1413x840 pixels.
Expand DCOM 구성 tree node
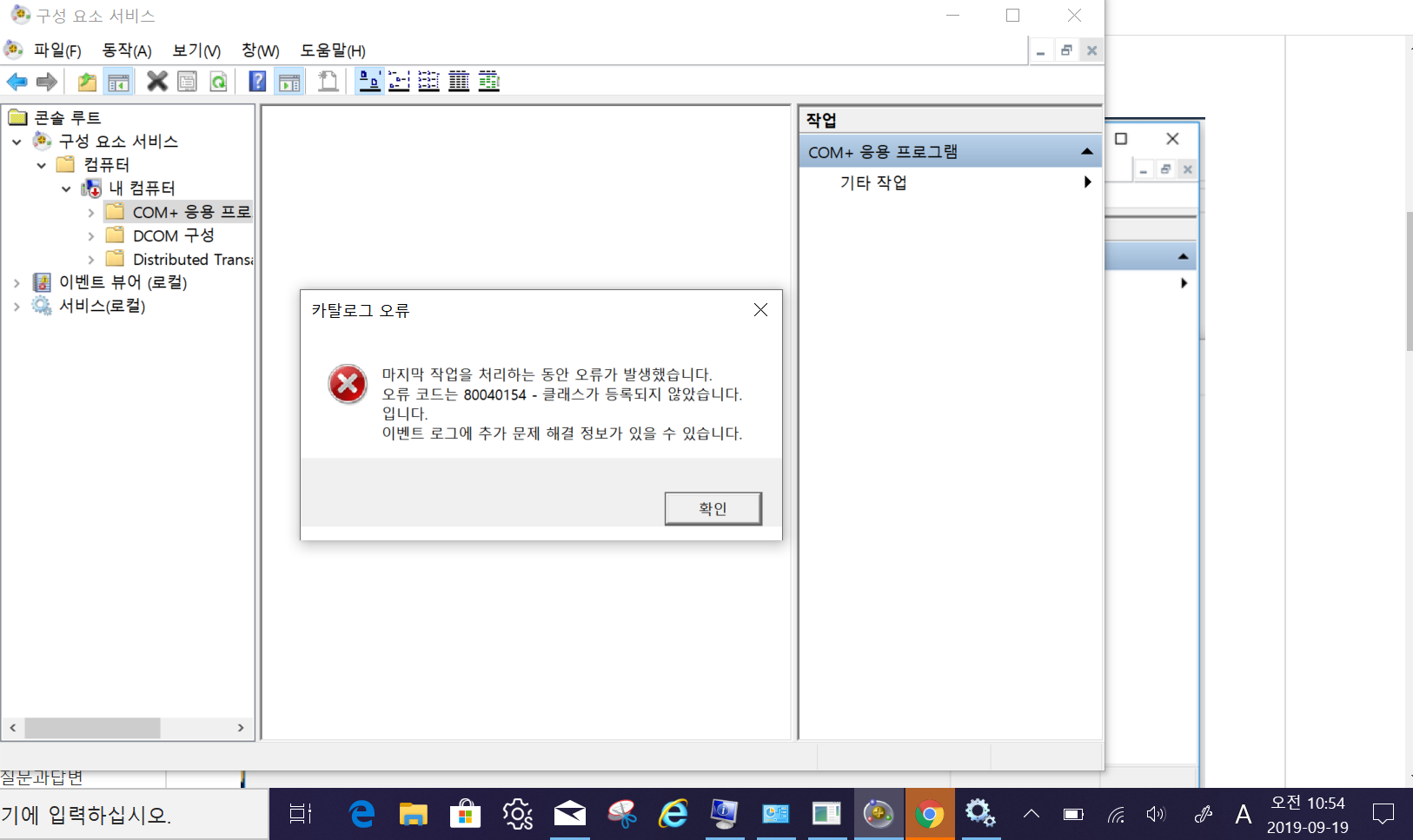pyautogui.click(x=91, y=236)
